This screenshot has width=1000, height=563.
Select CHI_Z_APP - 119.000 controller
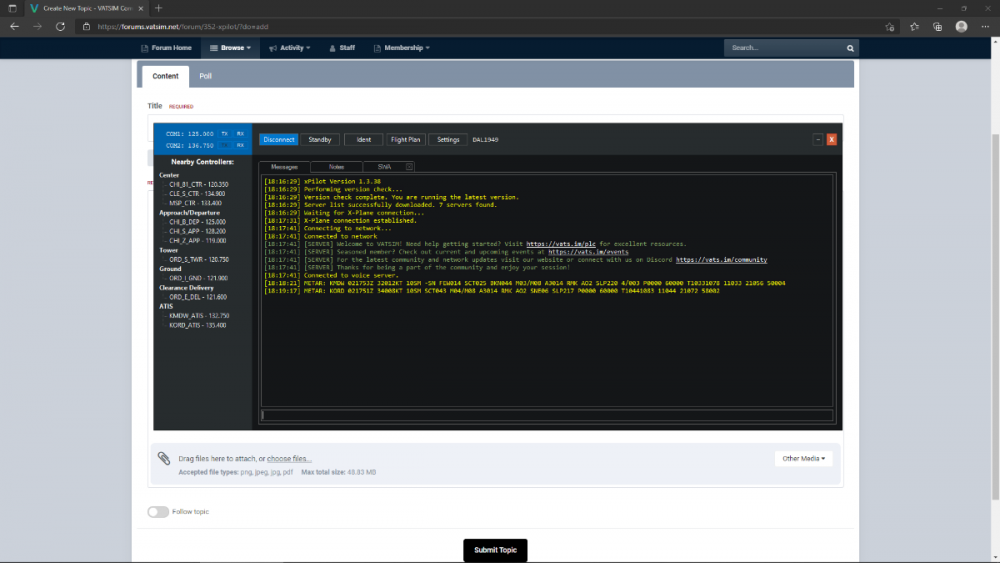pos(197,241)
